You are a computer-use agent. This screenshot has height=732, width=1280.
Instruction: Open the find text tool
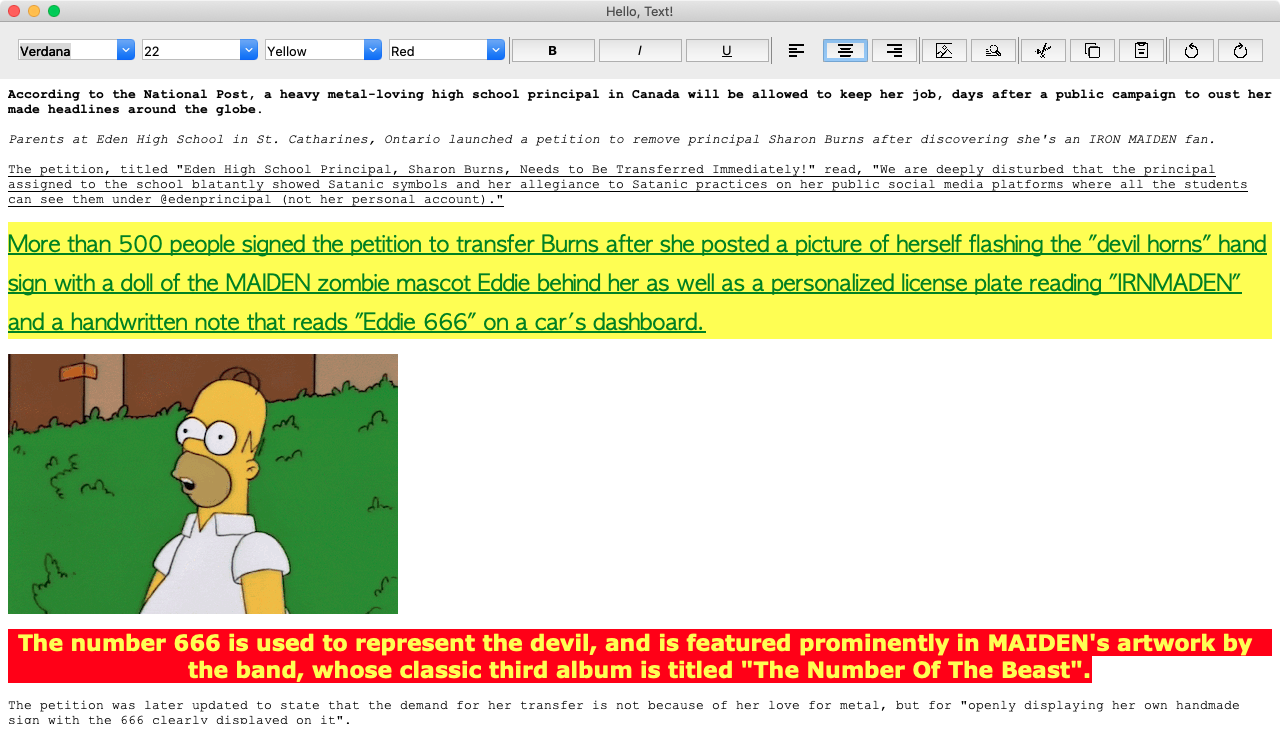click(x=993, y=51)
